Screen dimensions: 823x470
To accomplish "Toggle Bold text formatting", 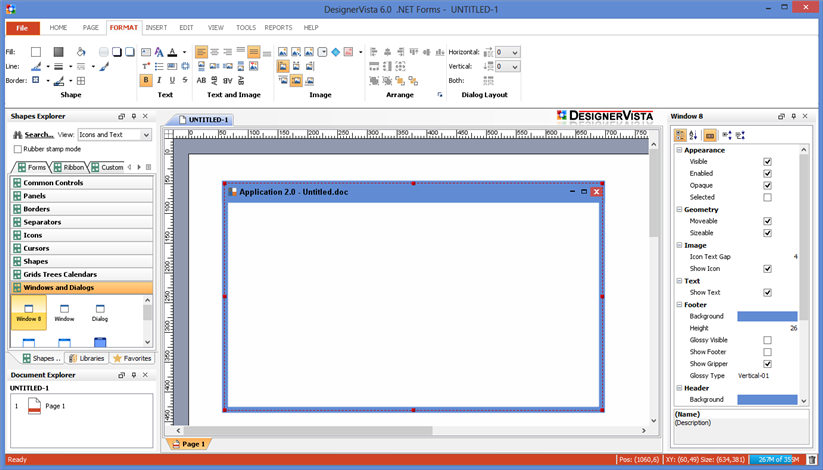I will click(x=146, y=80).
